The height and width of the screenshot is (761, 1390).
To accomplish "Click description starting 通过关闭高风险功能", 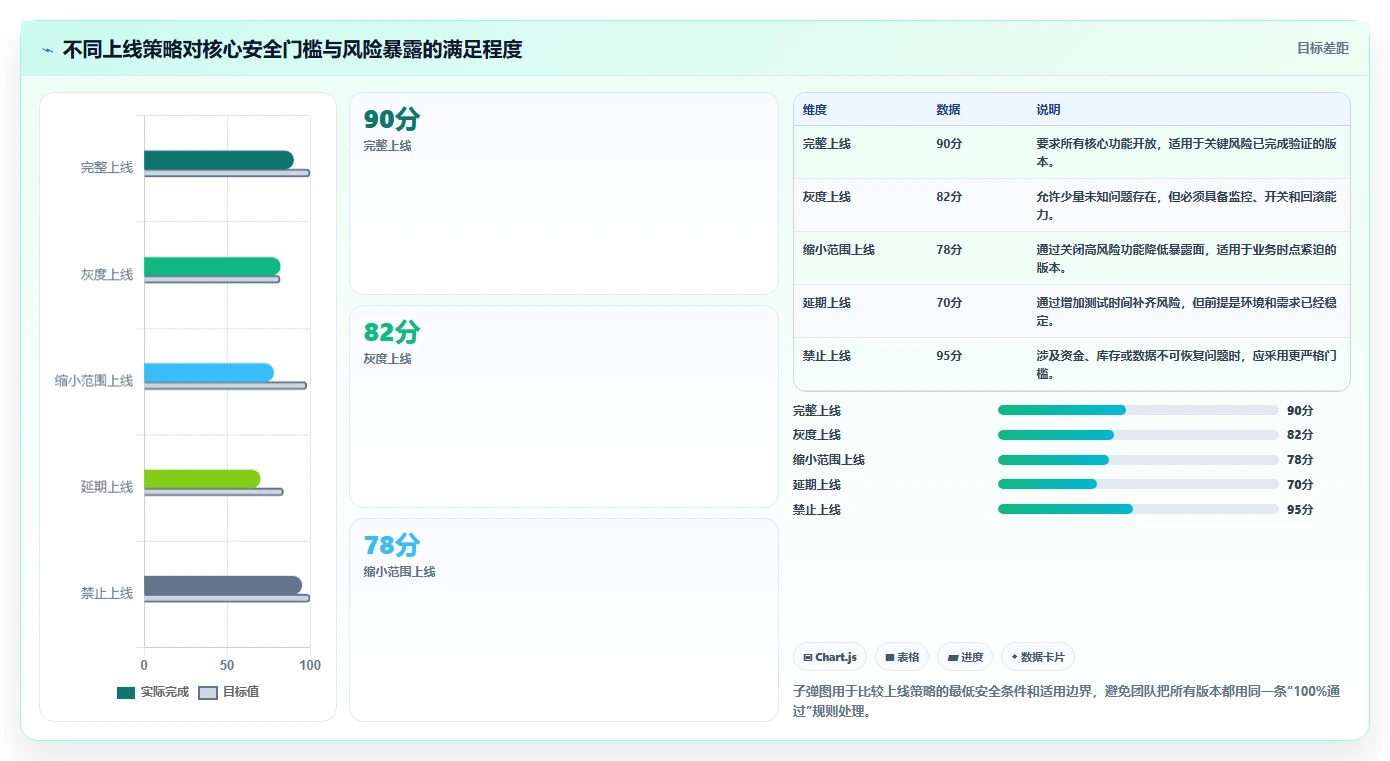I will tap(1186, 259).
